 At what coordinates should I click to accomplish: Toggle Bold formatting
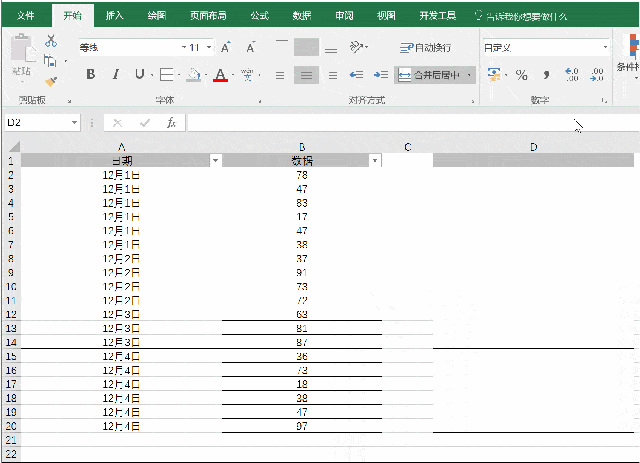[x=91, y=74]
